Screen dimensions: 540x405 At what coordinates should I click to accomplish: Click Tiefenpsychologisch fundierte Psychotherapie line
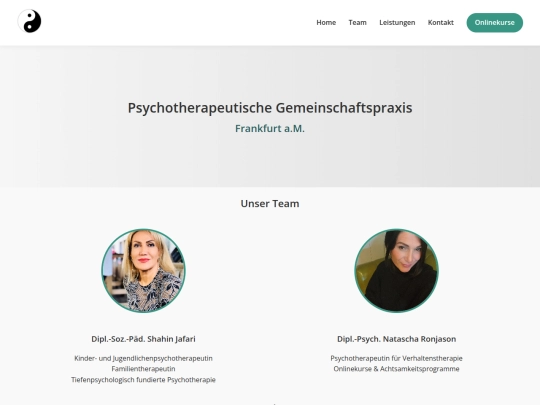coord(143,380)
